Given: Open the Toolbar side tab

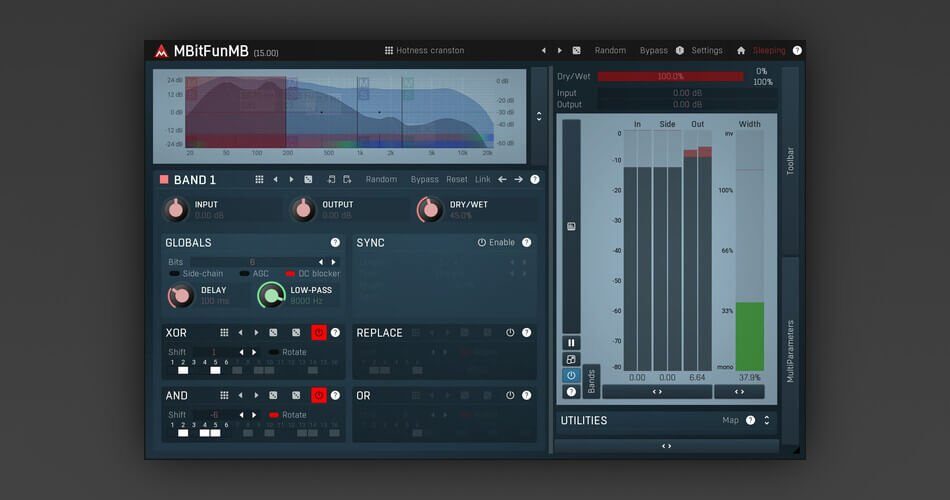Looking at the screenshot, I should (790, 160).
